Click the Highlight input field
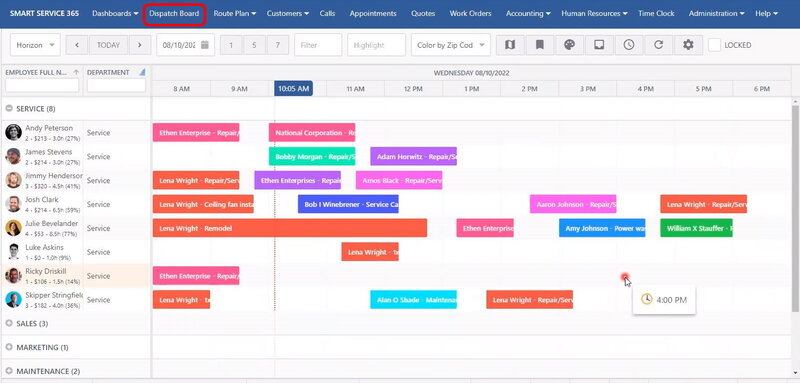Viewport: 800px width, 383px height. (x=377, y=45)
